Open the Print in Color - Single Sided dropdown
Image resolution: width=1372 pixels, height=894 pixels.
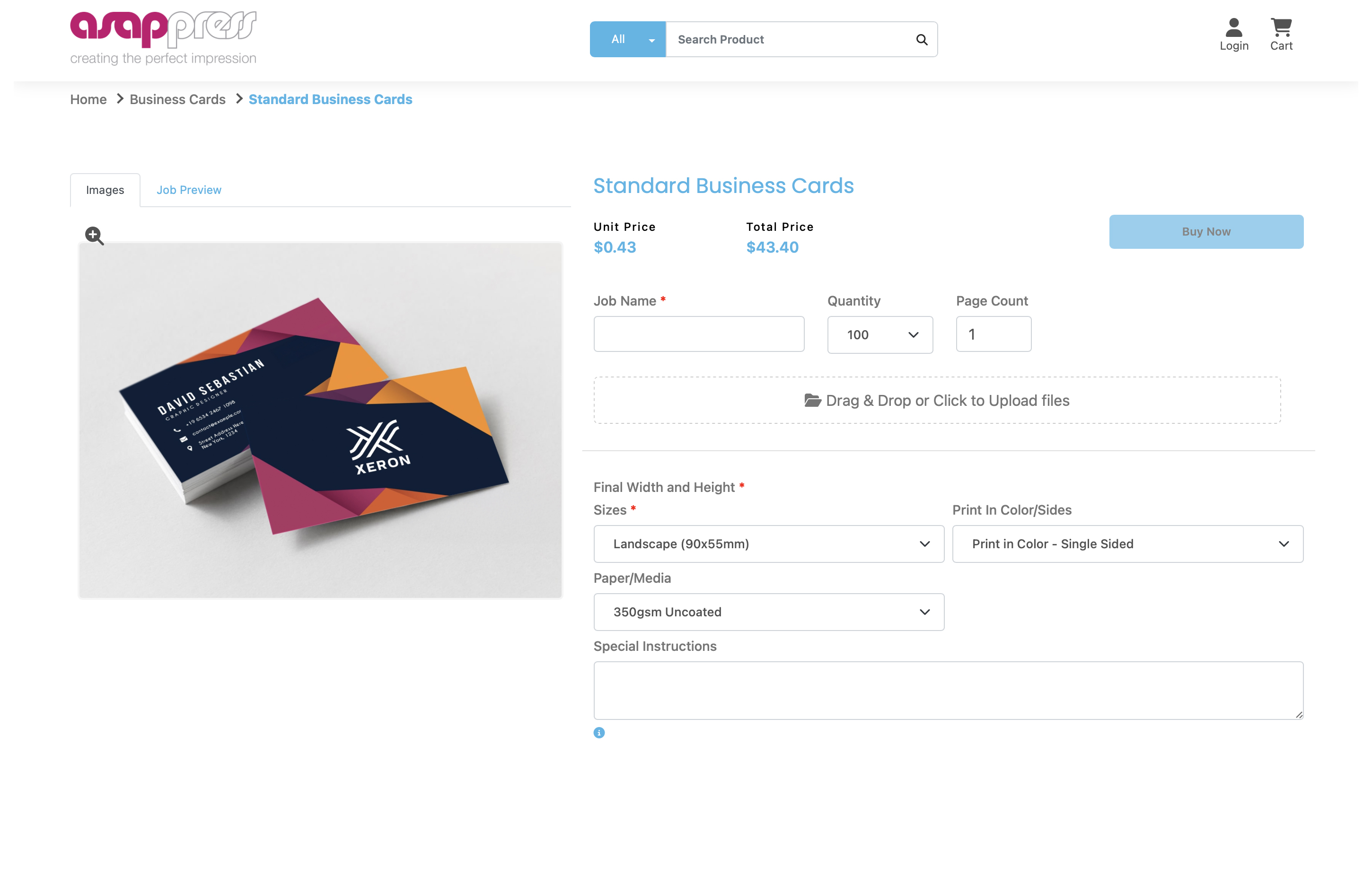[x=1127, y=543]
